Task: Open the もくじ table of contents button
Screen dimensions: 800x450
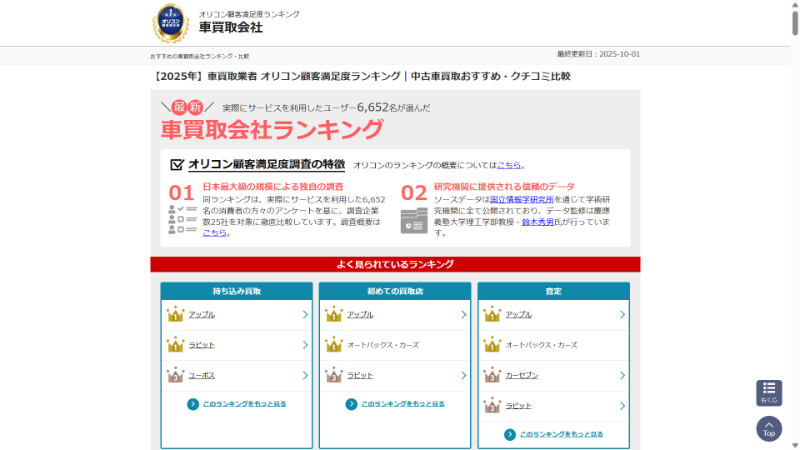Action: [x=769, y=392]
